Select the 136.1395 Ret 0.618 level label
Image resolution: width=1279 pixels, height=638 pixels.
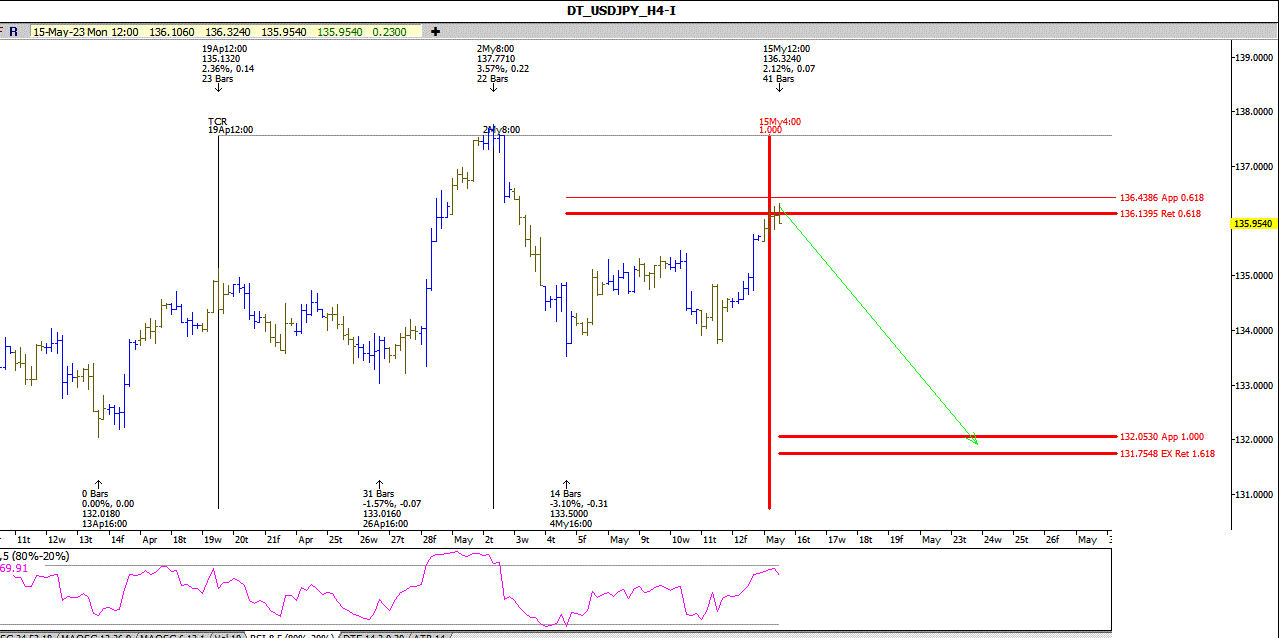(x=1160, y=214)
